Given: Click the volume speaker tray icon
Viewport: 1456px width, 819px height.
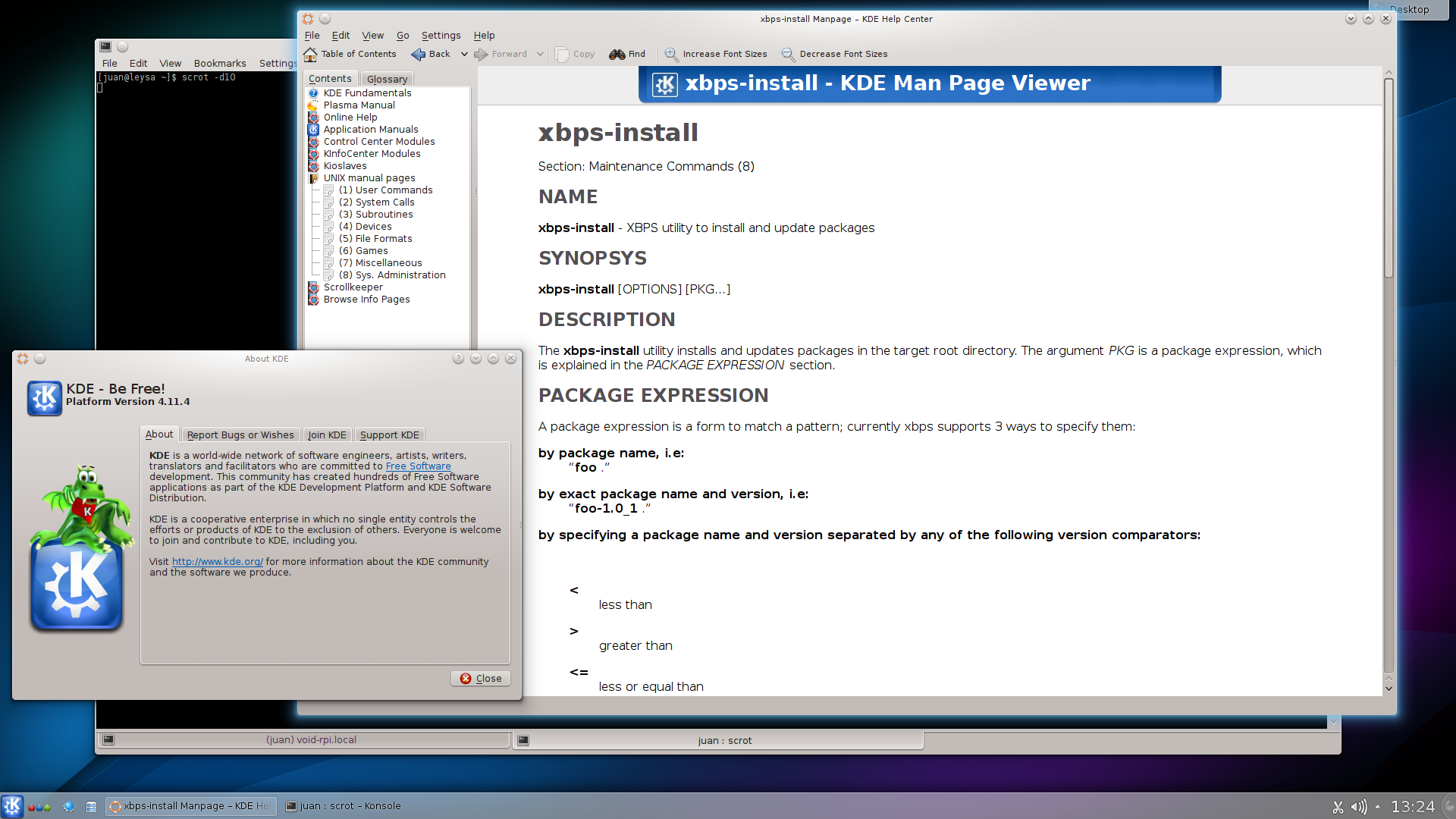Looking at the screenshot, I should pos(1359,807).
